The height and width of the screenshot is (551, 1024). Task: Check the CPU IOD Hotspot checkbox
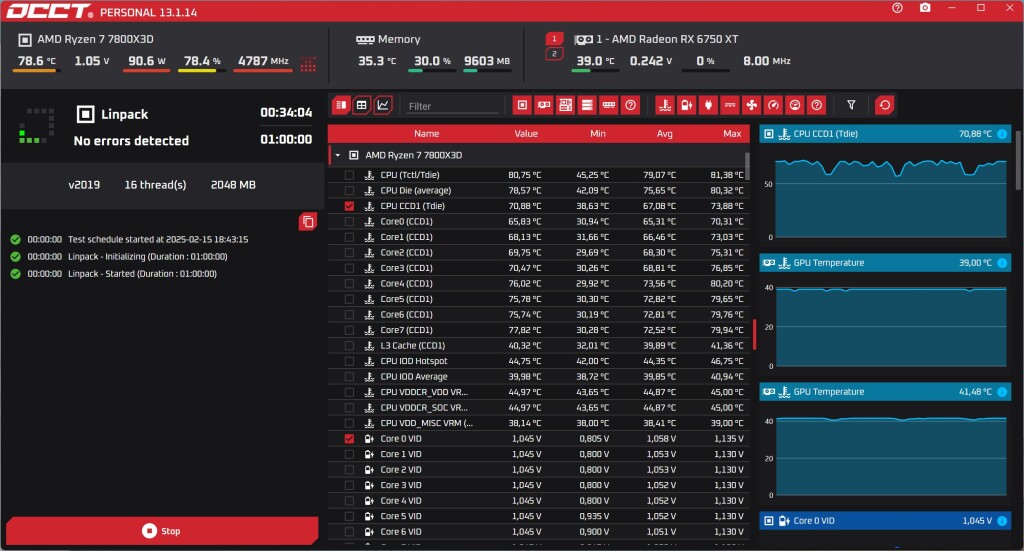click(349, 362)
